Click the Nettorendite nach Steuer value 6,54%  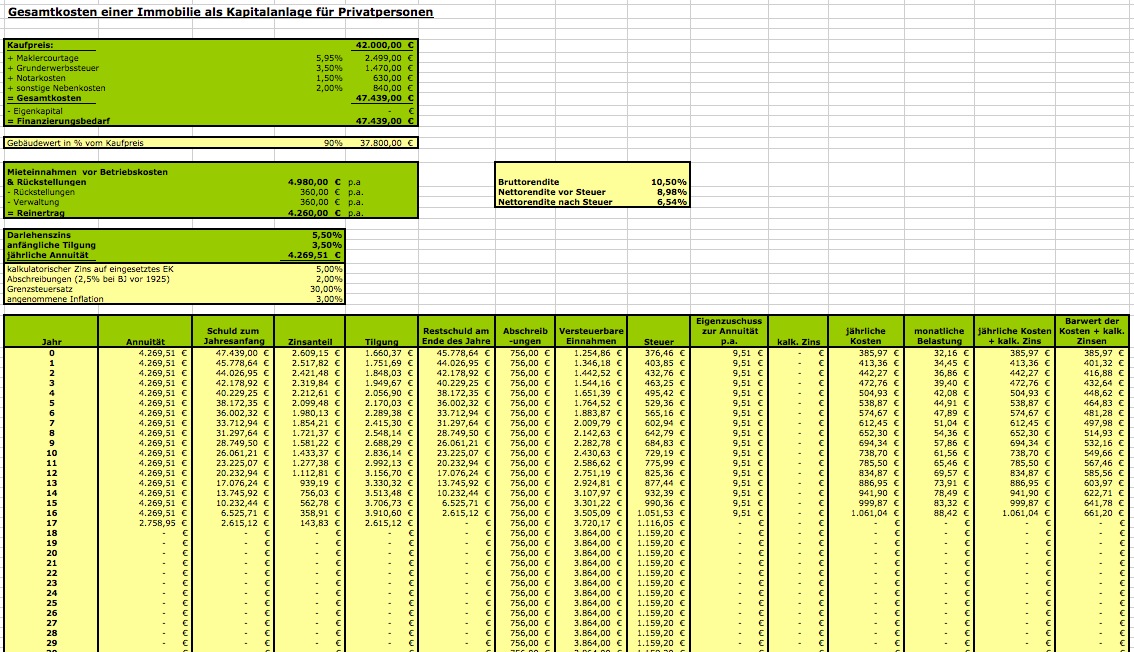672,202
